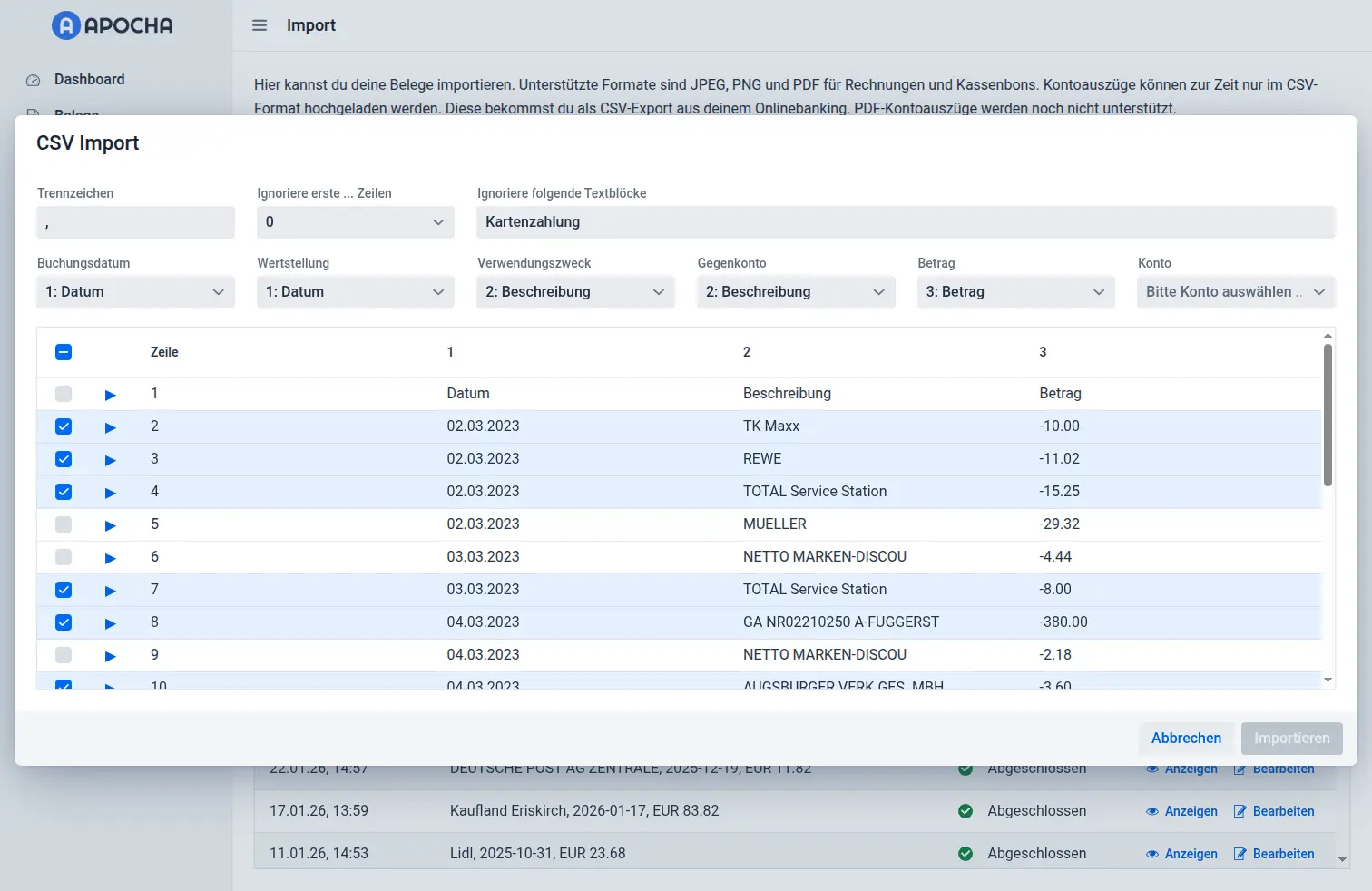Open the Konto auswählen dropdown
Viewport: 1372px width, 891px height.
[1235, 291]
